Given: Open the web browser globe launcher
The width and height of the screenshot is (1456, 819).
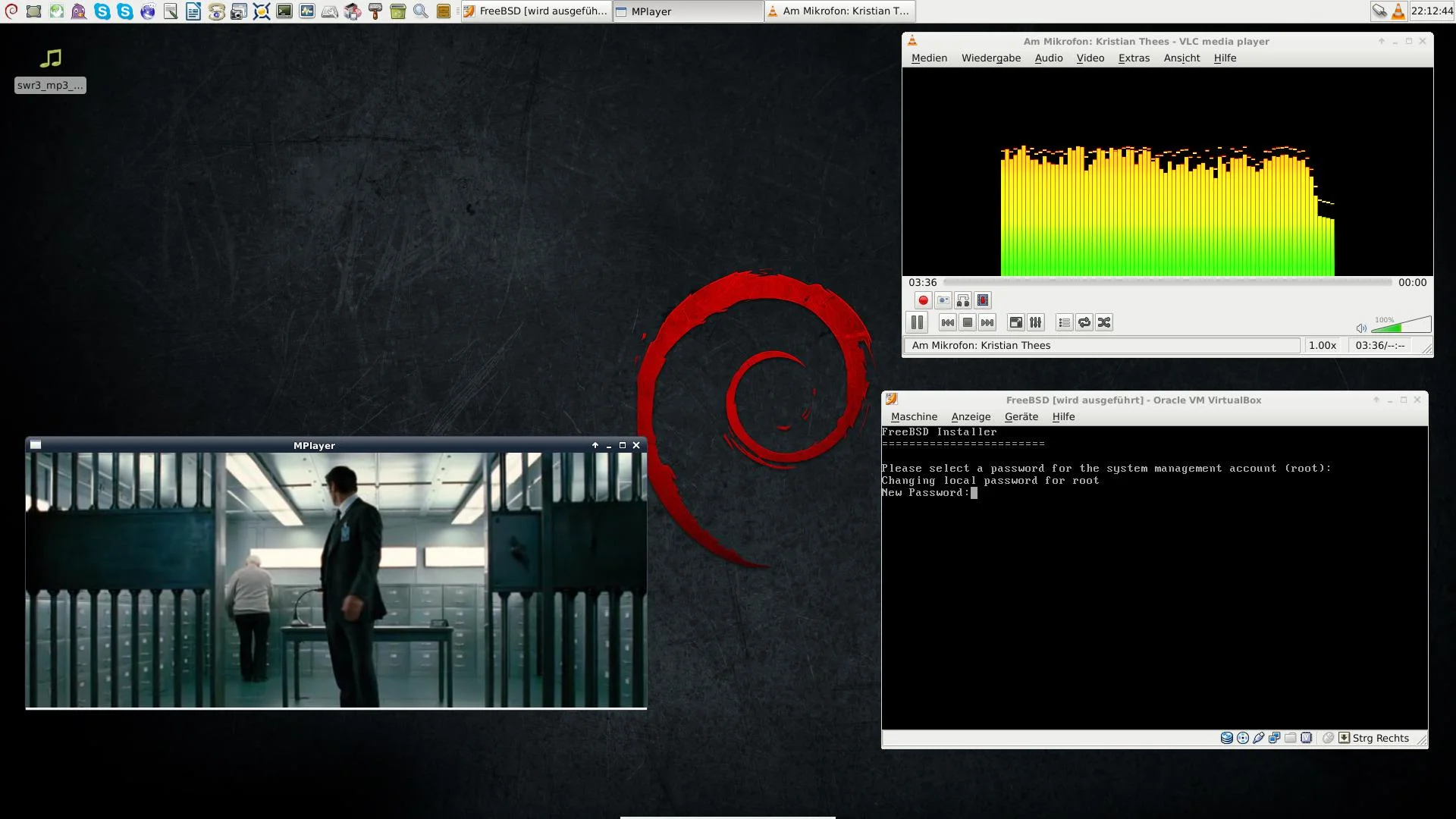Looking at the screenshot, I should (148, 11).
